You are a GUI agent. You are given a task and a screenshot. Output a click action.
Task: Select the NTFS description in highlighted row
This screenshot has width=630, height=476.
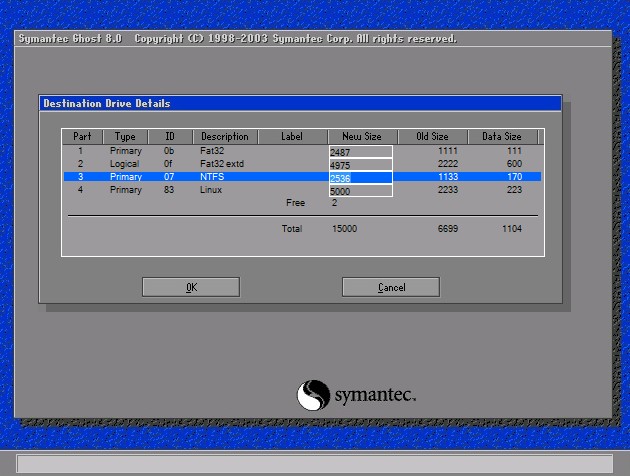coord(212,176)
